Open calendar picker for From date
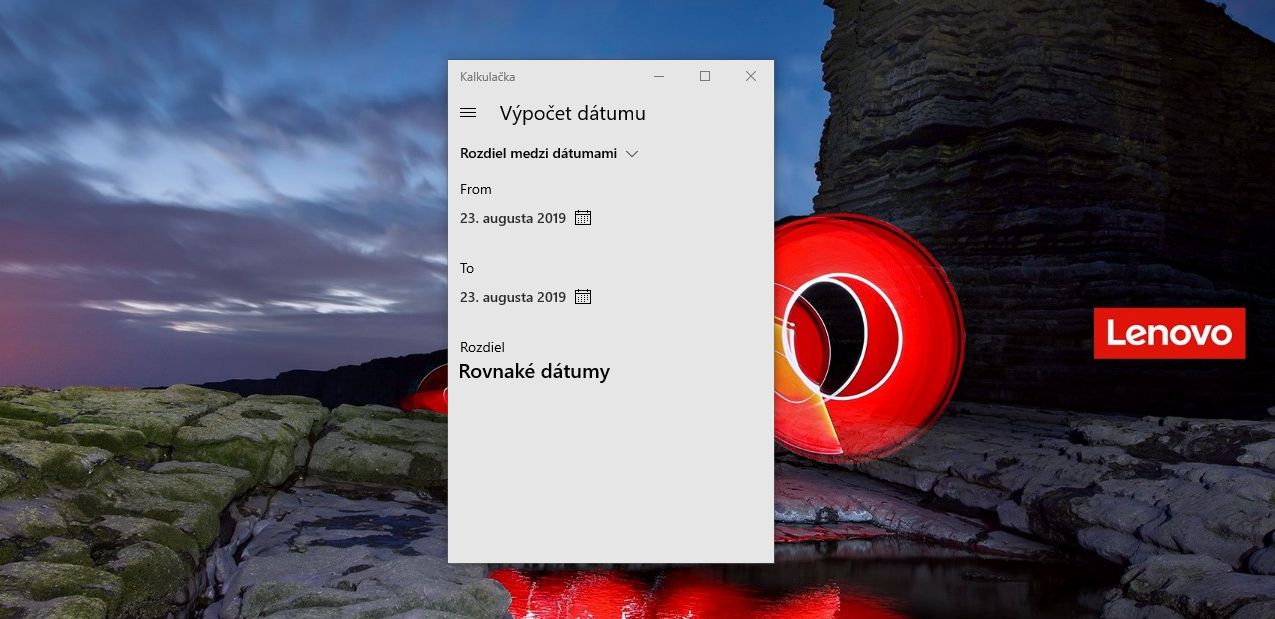This screenshot has width=1275, height=619. click(x=583, y=217)
